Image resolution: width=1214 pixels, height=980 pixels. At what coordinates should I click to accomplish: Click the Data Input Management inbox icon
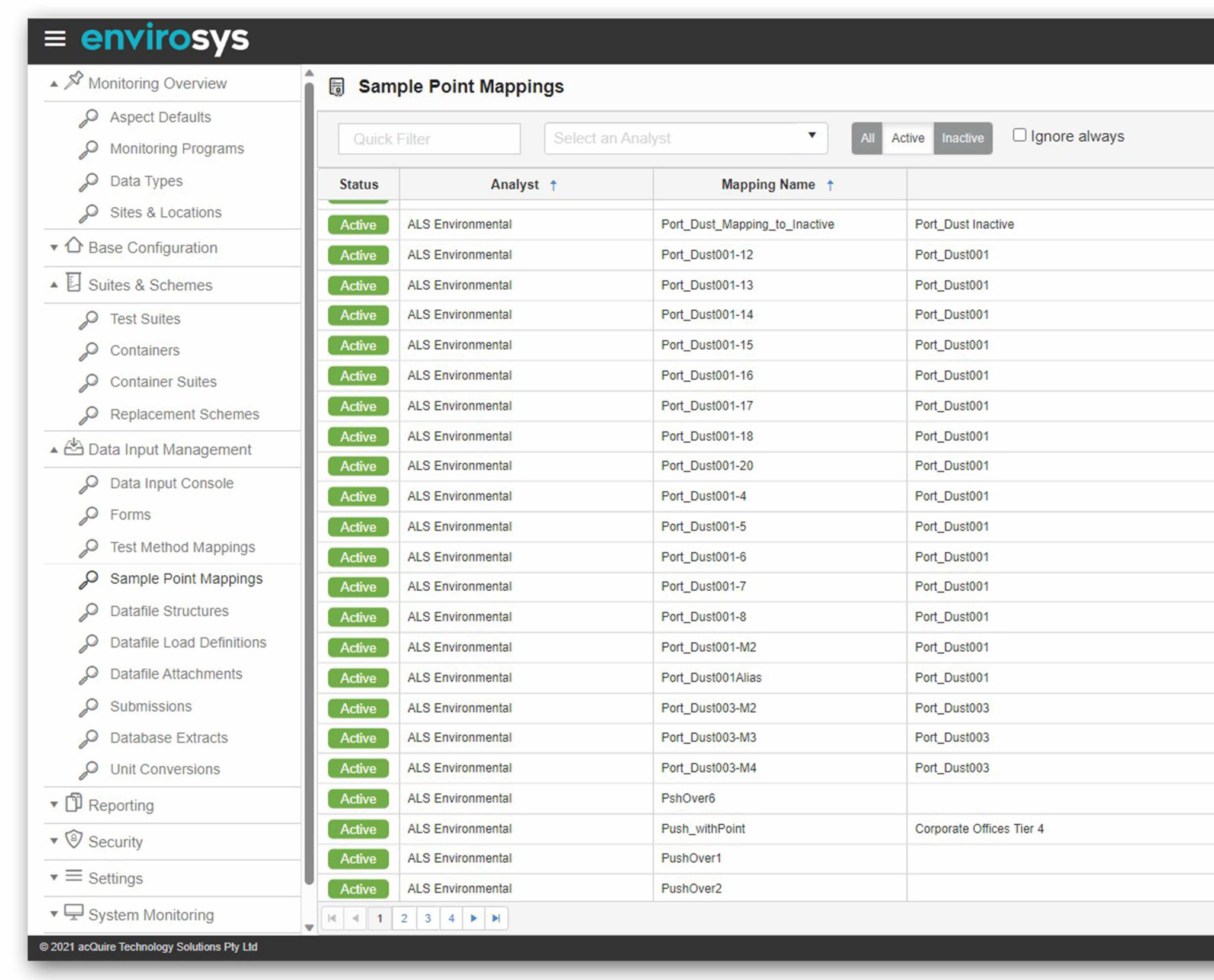pyautogui.click(x=74, y=447)
